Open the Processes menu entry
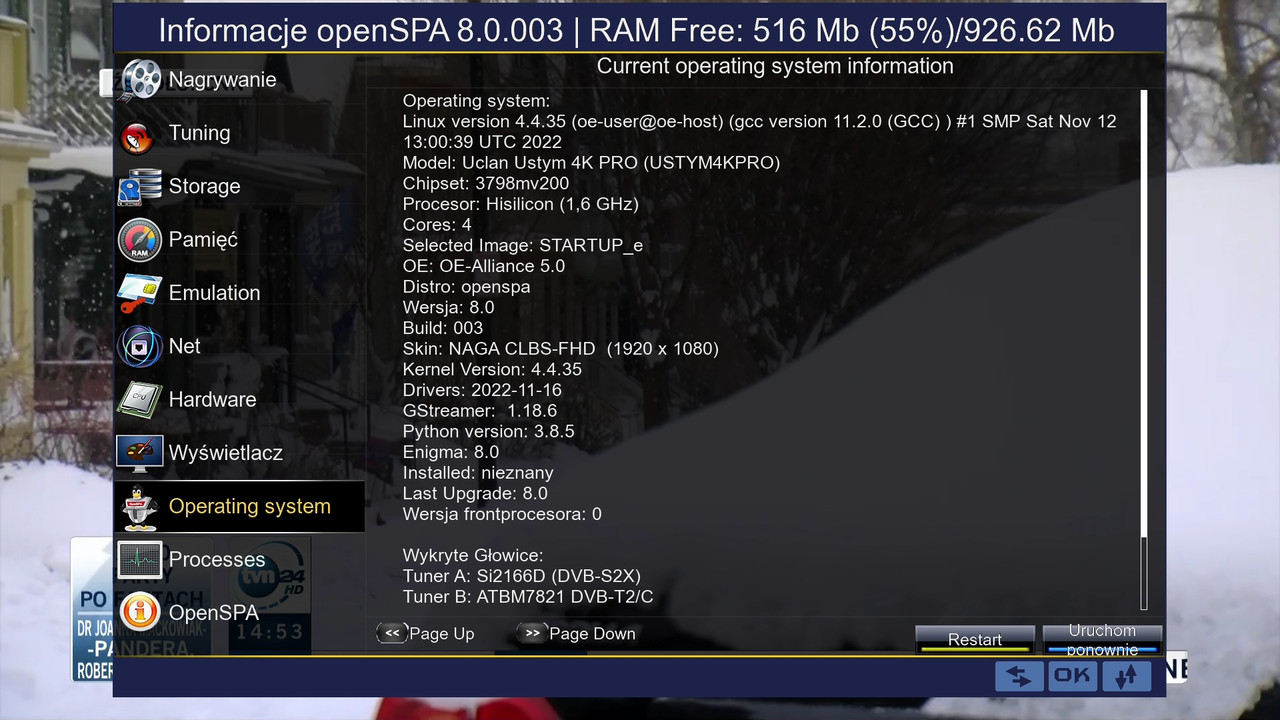1280x720 pixels. pos(239,559)
